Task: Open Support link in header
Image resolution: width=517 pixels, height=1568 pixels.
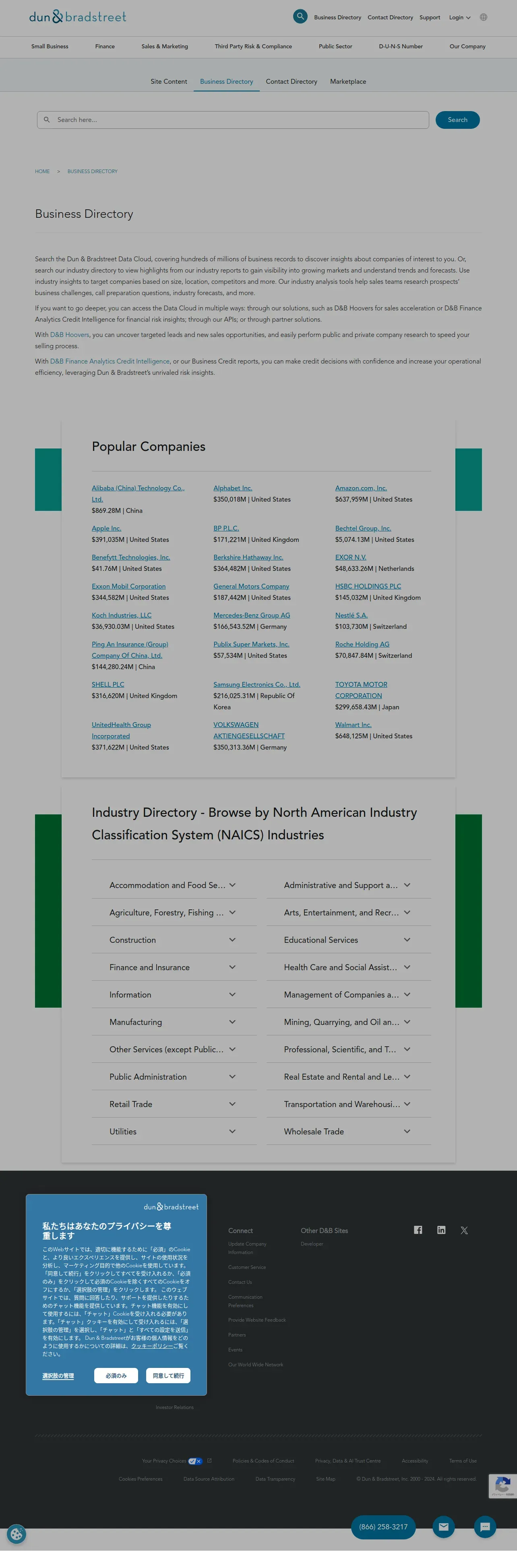Action: pyautogui.click(x=430, y=18)
